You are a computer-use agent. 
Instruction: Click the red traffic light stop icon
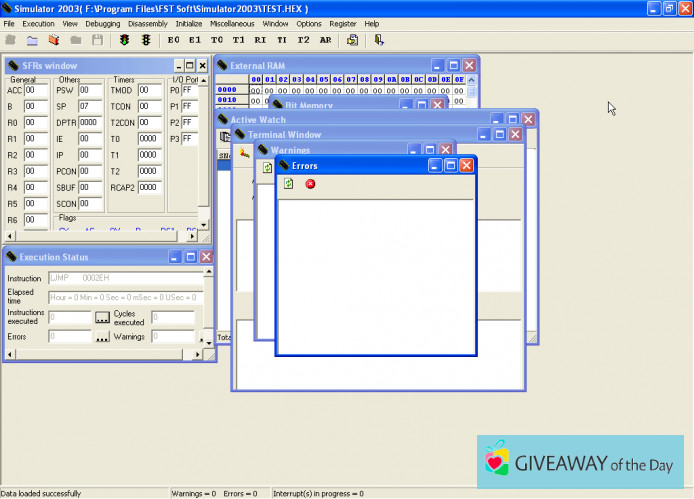146,40
